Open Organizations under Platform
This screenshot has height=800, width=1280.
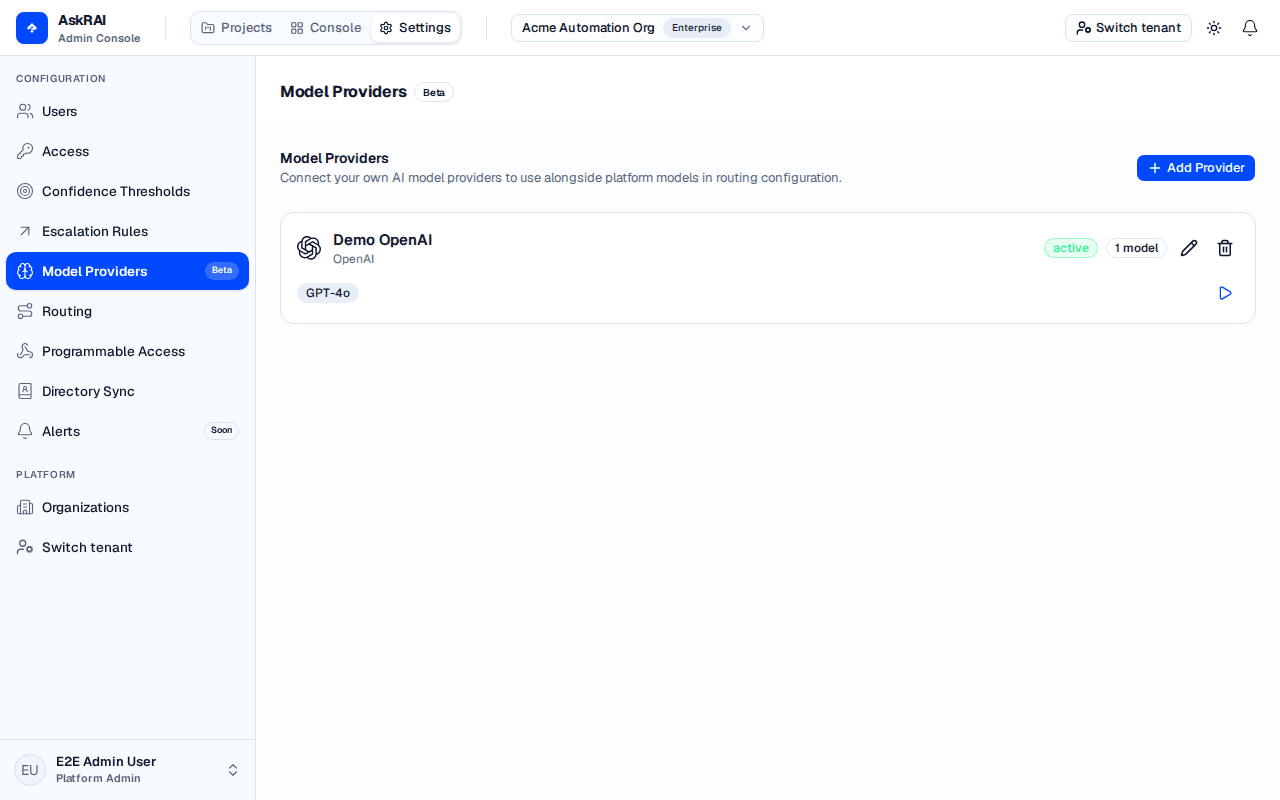(127, 507)
